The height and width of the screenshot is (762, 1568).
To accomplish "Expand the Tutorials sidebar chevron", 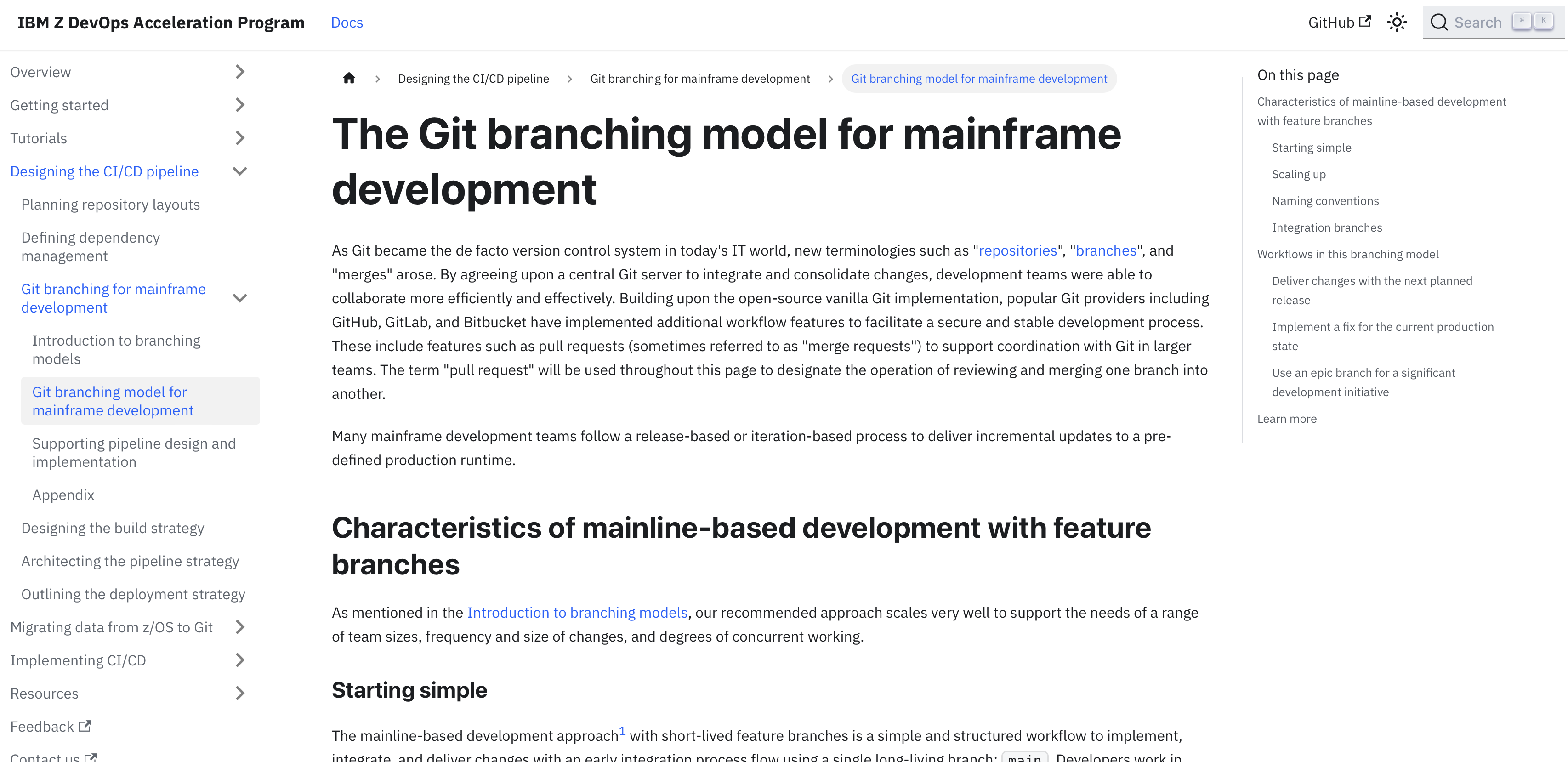I will coord(240,138).
